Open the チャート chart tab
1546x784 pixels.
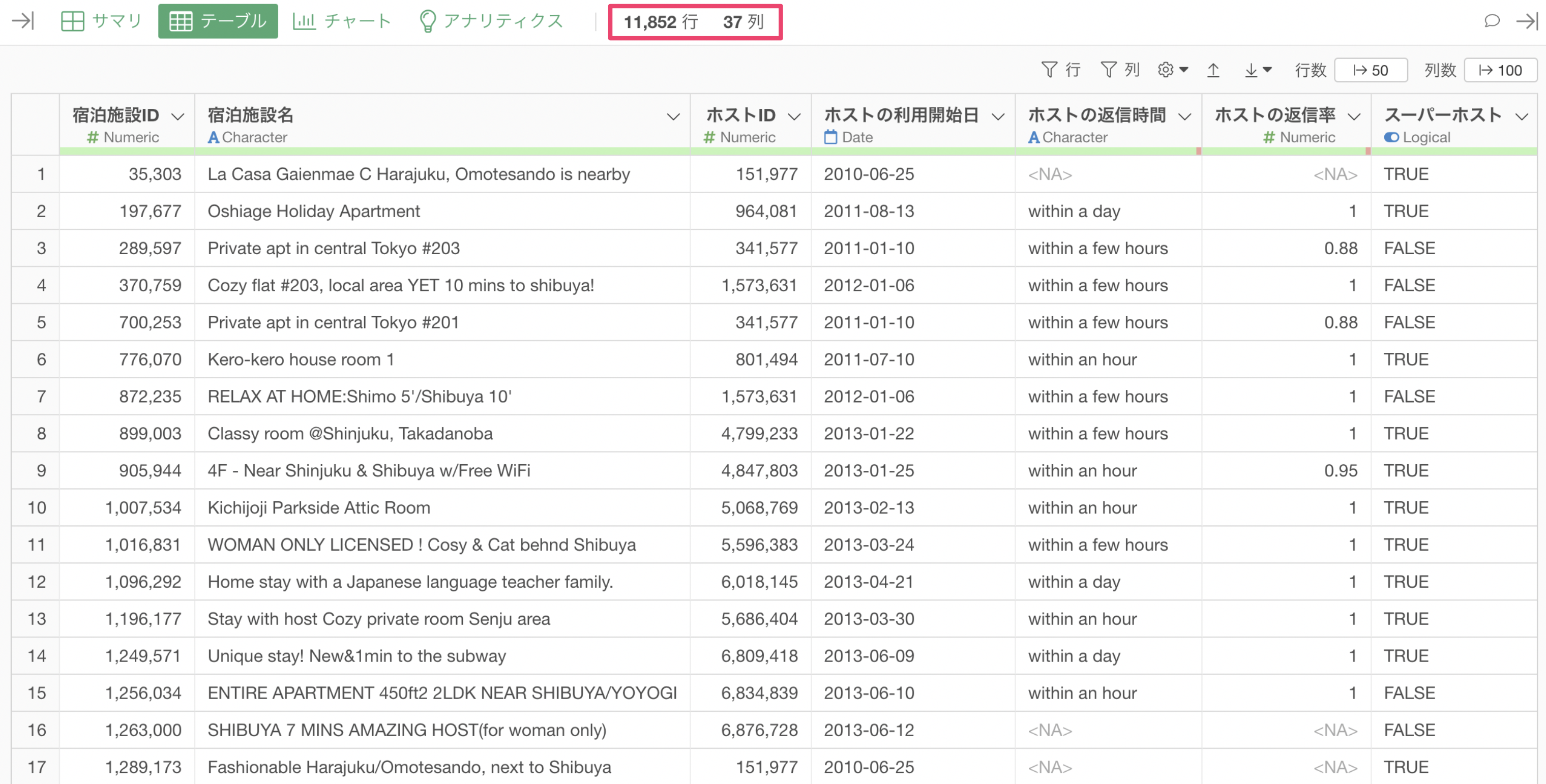point(342,21)
